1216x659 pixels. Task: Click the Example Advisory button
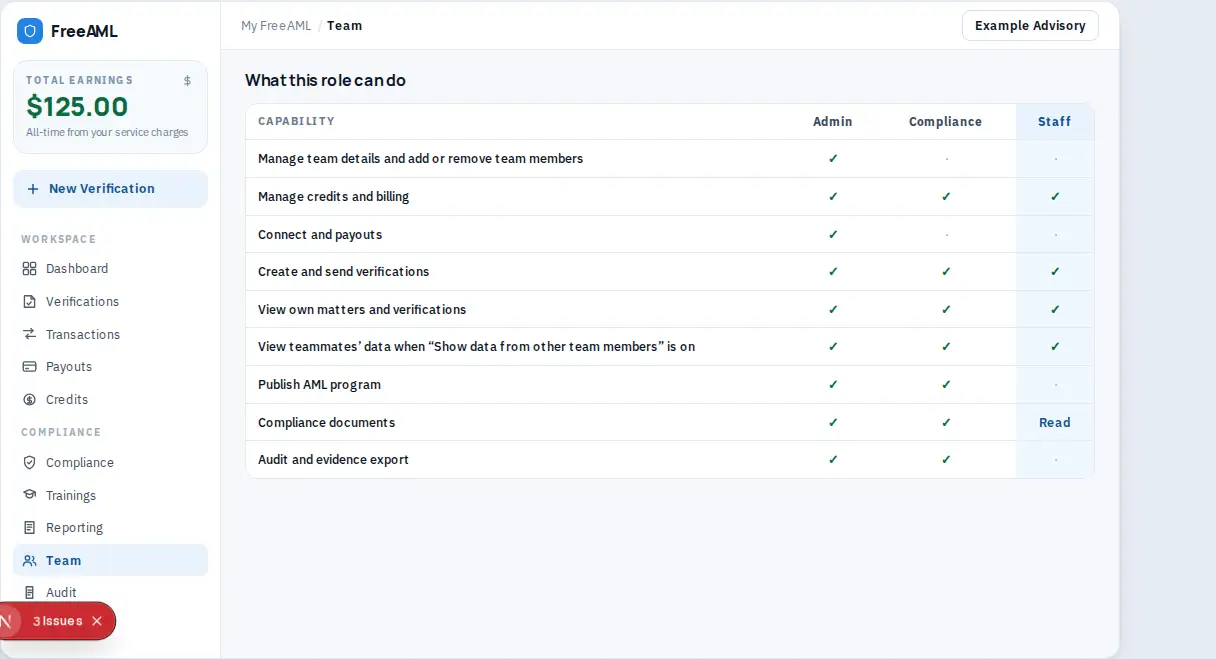(1030, 26)
